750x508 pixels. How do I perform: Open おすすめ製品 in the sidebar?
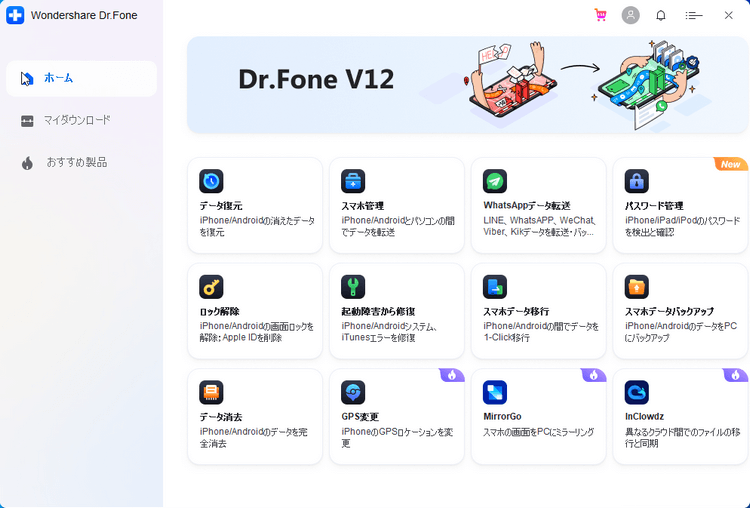click(81, 163)
